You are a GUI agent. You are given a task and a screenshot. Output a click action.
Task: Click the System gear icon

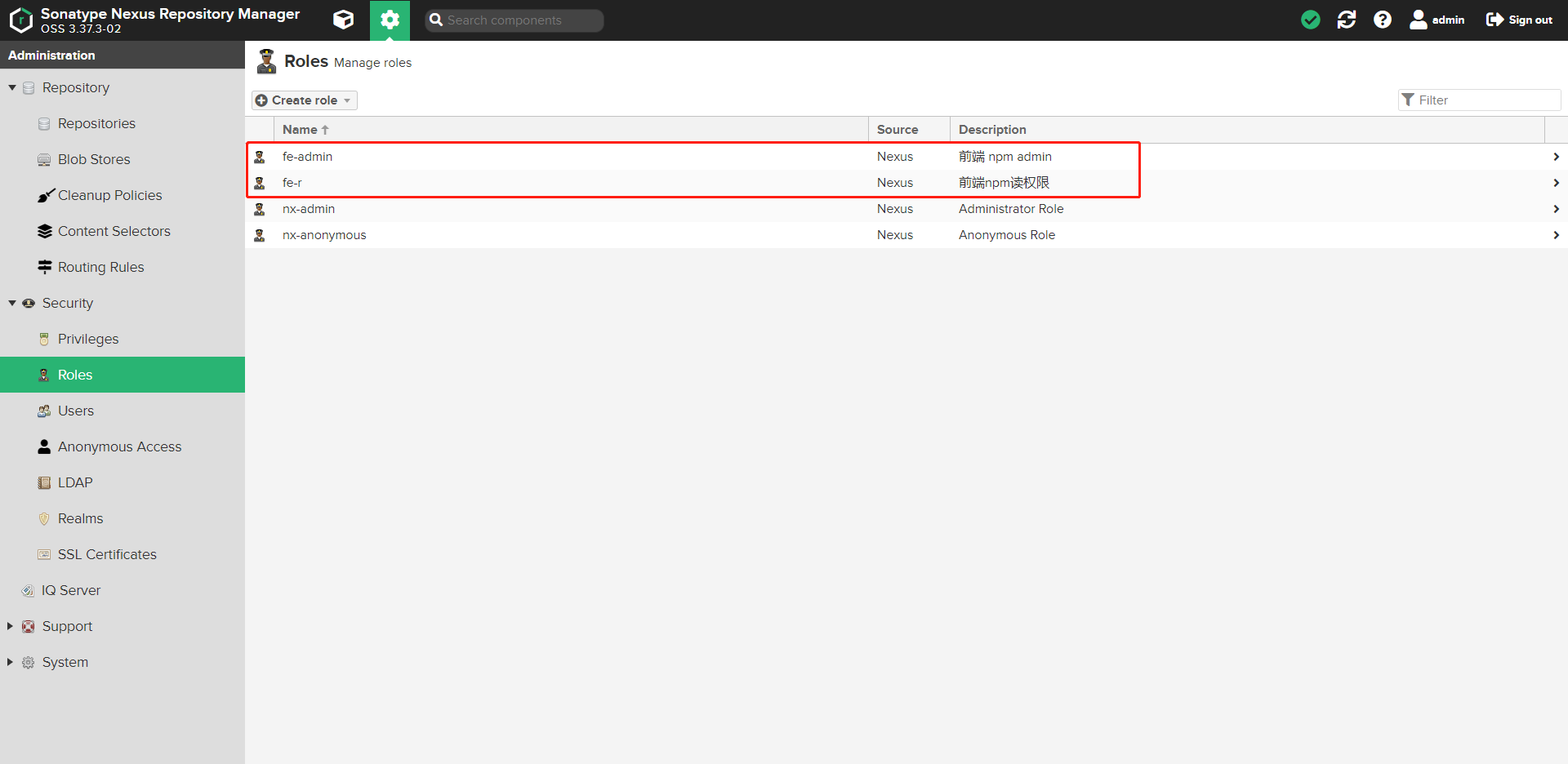point(29,663)
